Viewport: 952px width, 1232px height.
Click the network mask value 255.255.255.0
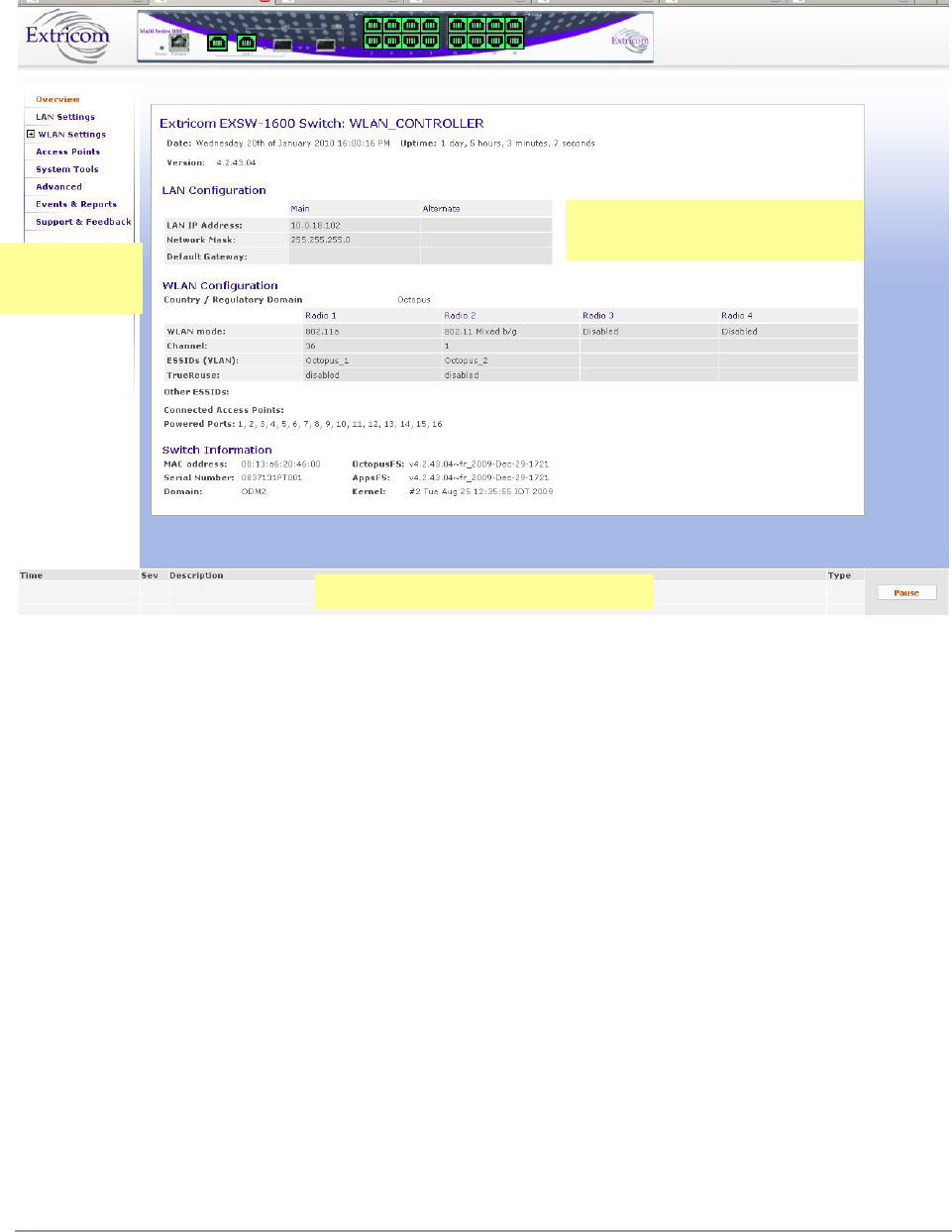tap(320, 240)
